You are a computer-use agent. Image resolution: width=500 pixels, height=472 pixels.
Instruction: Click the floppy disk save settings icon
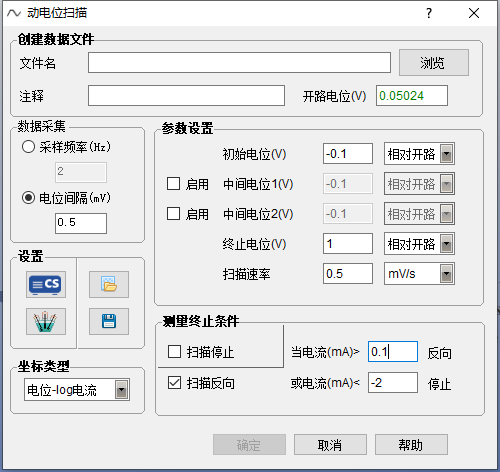click(x=109, y=321)
